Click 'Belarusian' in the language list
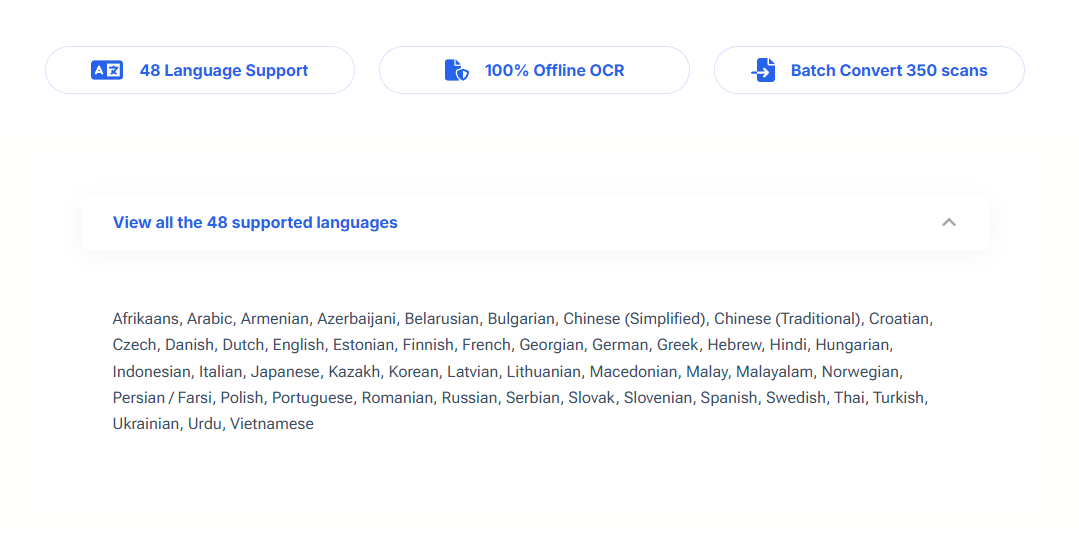The image size is (1079, 534). click(x=441, y=319)
